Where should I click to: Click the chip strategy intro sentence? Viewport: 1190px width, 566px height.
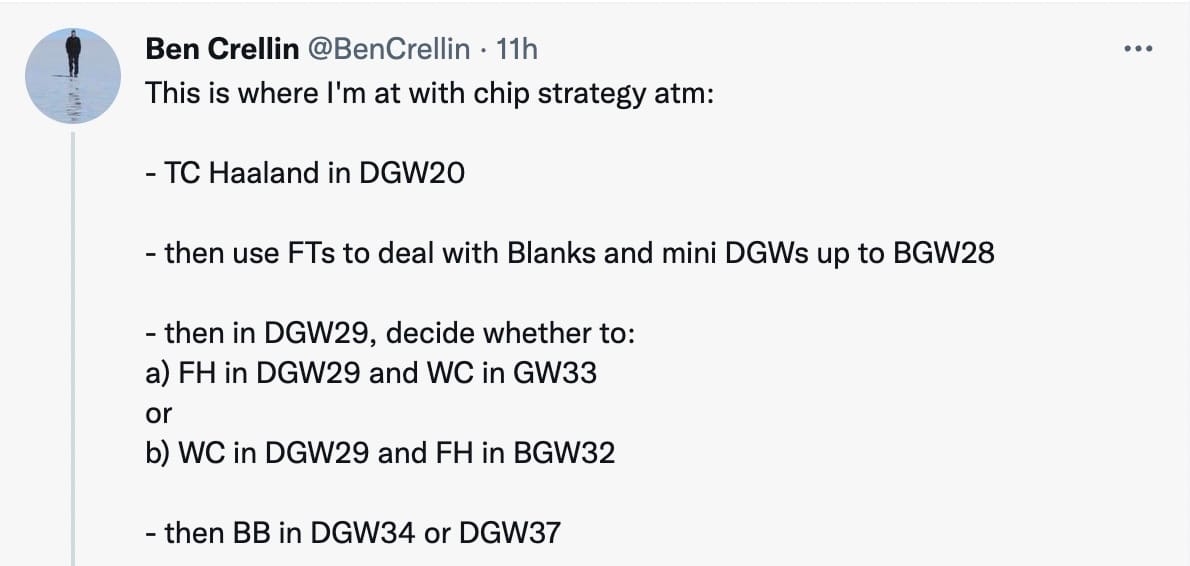click(430, 93)
